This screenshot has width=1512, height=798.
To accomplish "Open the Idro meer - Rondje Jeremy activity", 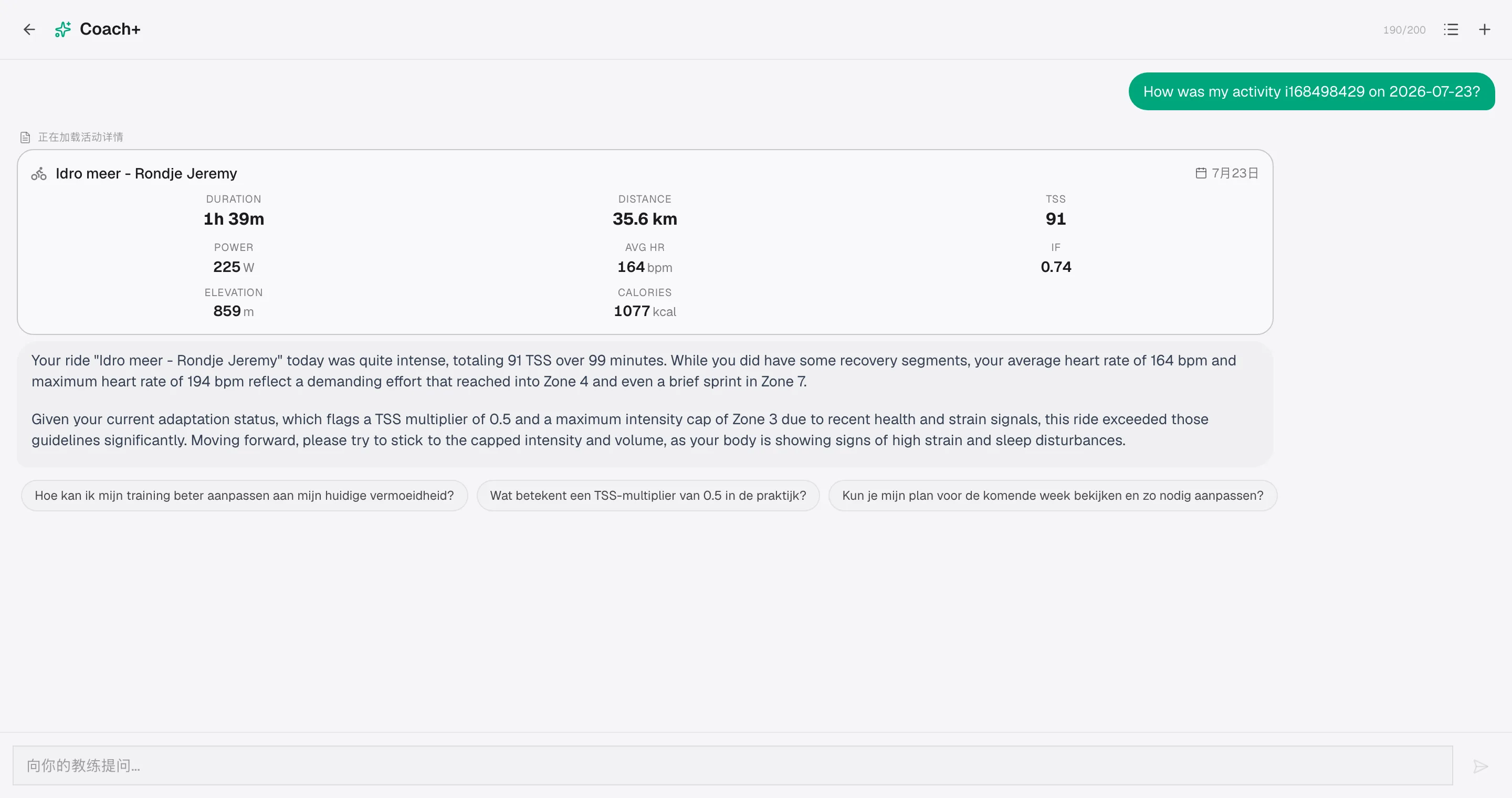I will point(146,174).
